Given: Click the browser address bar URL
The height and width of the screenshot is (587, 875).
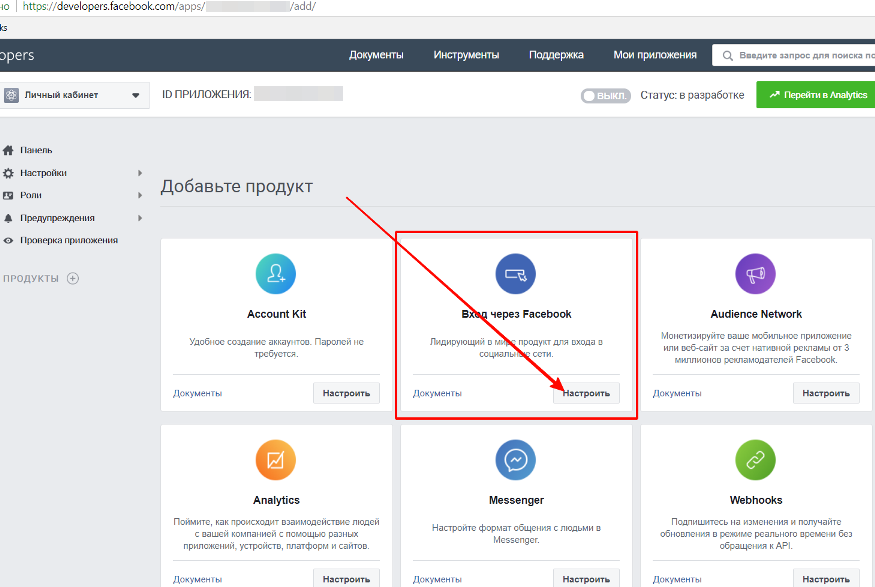Looking at the screenshot, I should [170, 7].
